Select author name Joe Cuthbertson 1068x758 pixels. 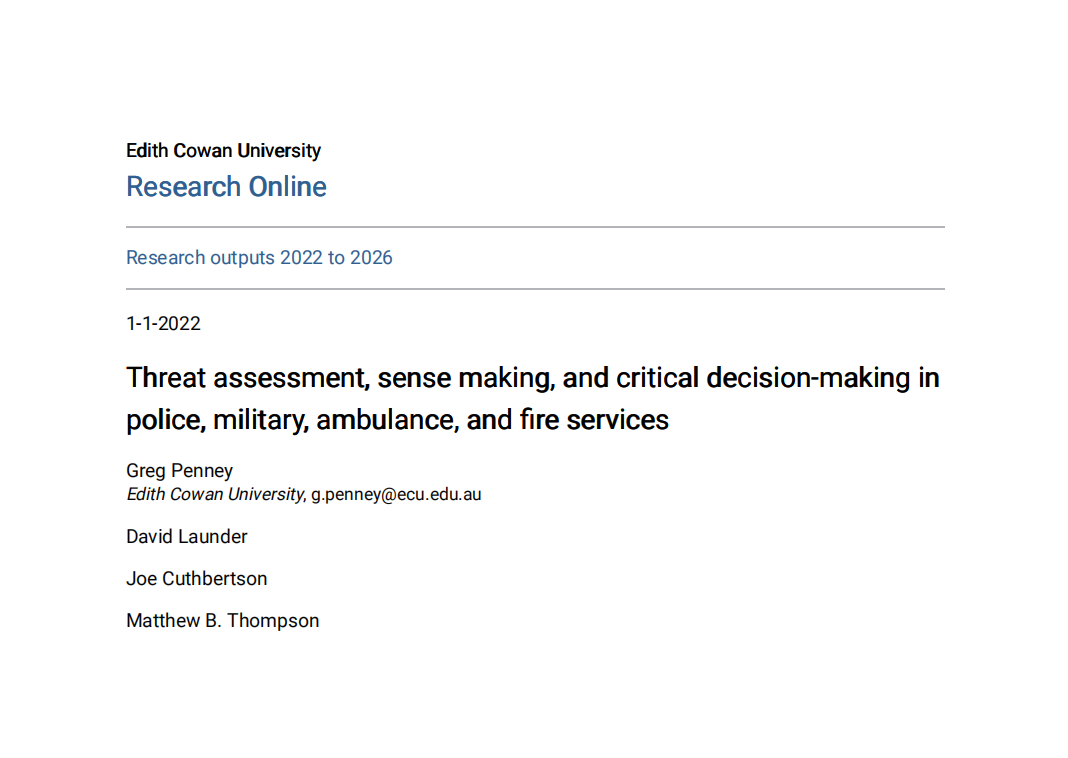pos(196,579)
